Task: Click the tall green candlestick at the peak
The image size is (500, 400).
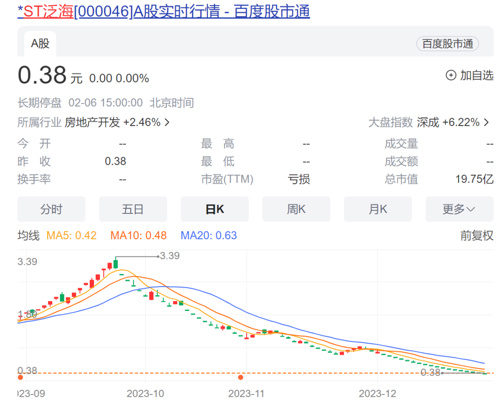Action: tap(116, 263)
